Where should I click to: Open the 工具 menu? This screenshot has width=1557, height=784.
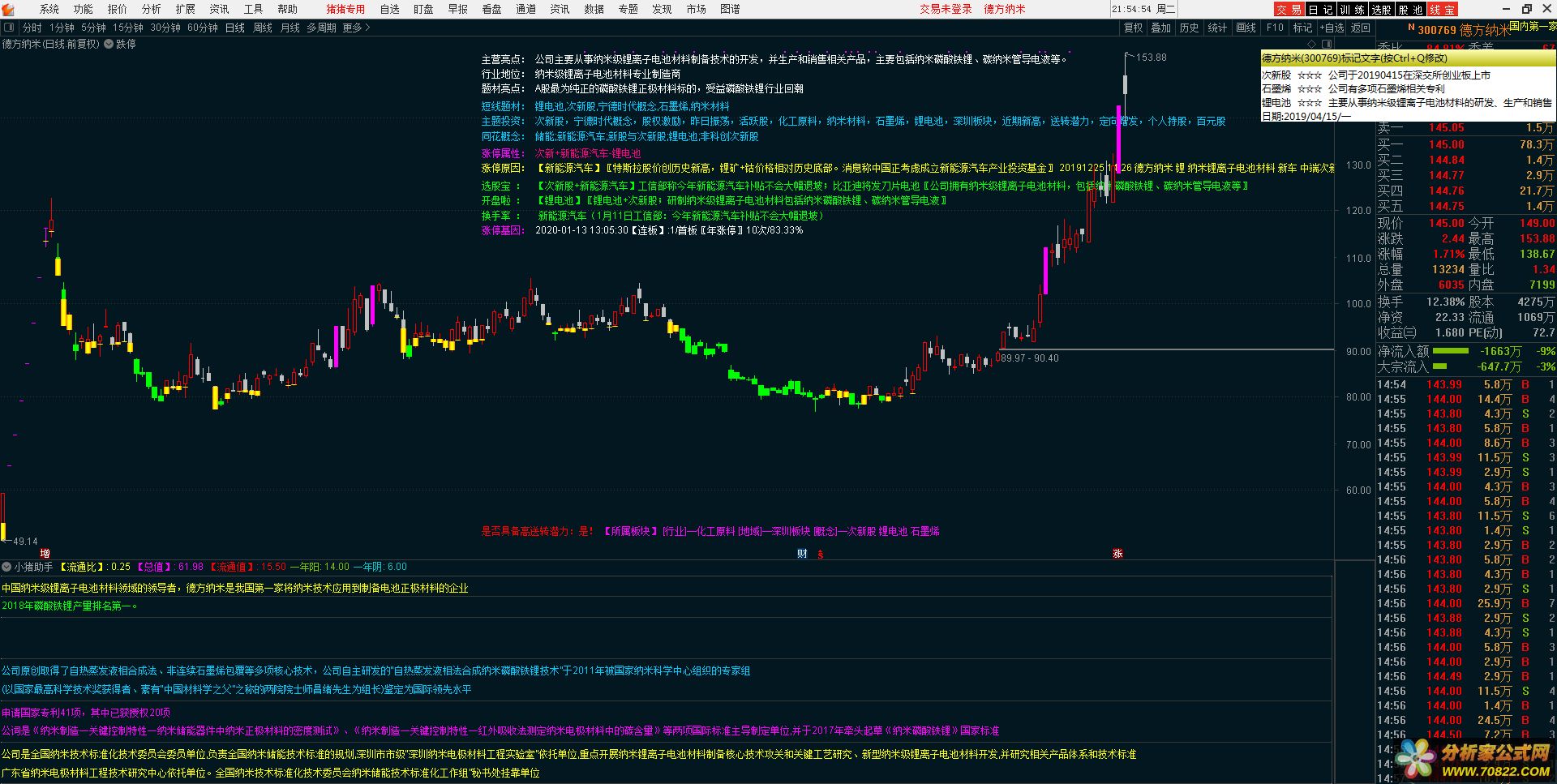[x=254, y=9]
